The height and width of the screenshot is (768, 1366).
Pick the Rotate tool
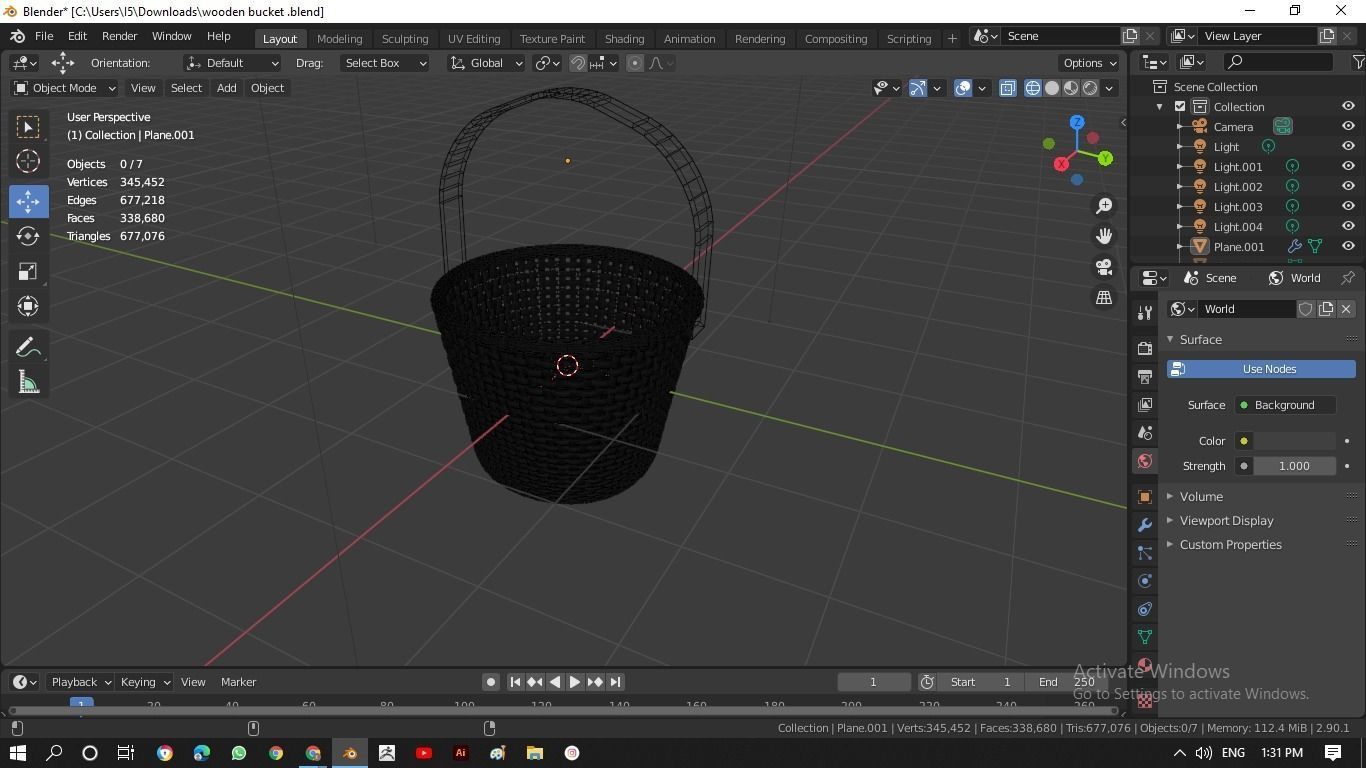coord(28,236)
